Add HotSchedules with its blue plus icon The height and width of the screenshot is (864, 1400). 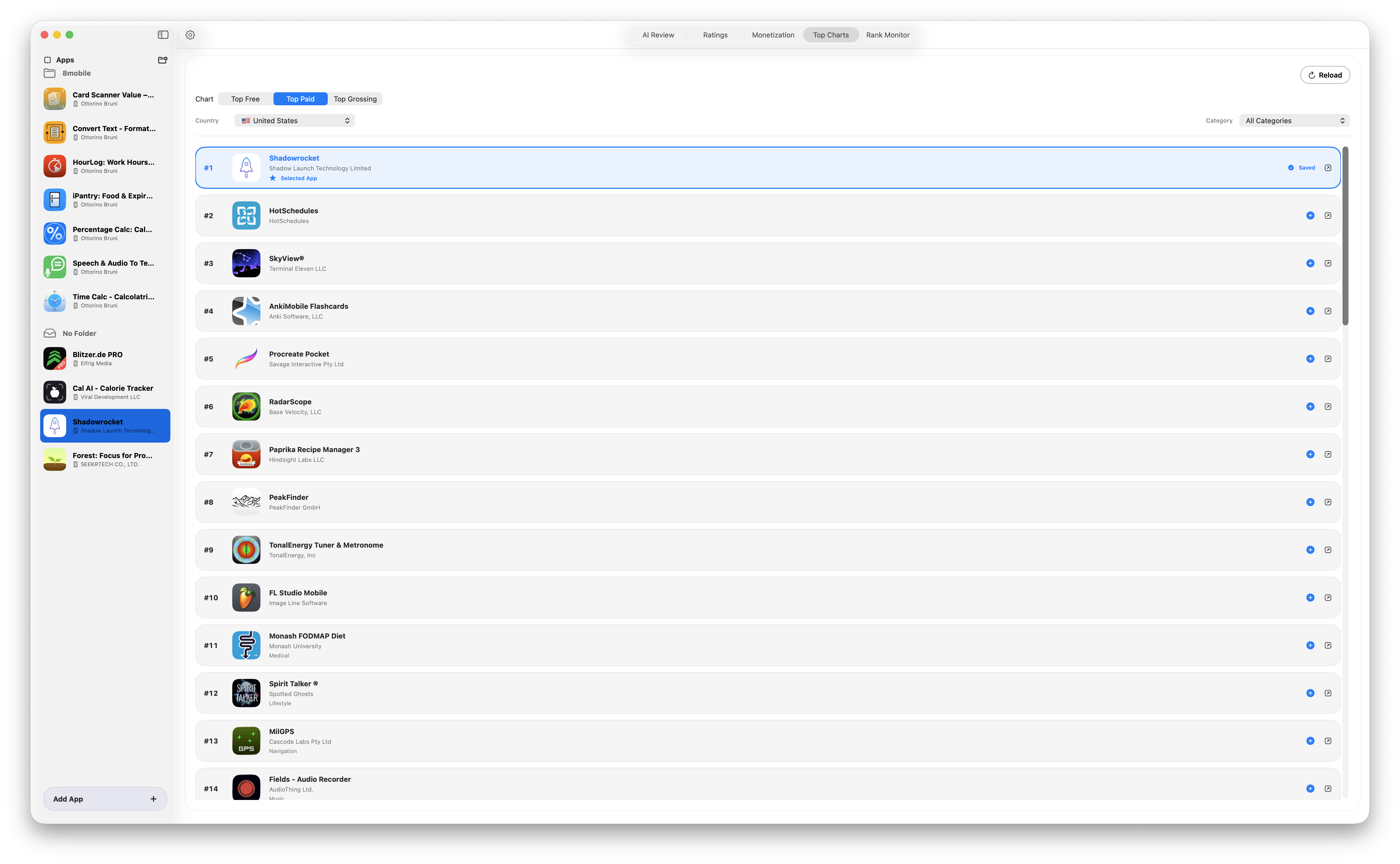pos(1310,215)
